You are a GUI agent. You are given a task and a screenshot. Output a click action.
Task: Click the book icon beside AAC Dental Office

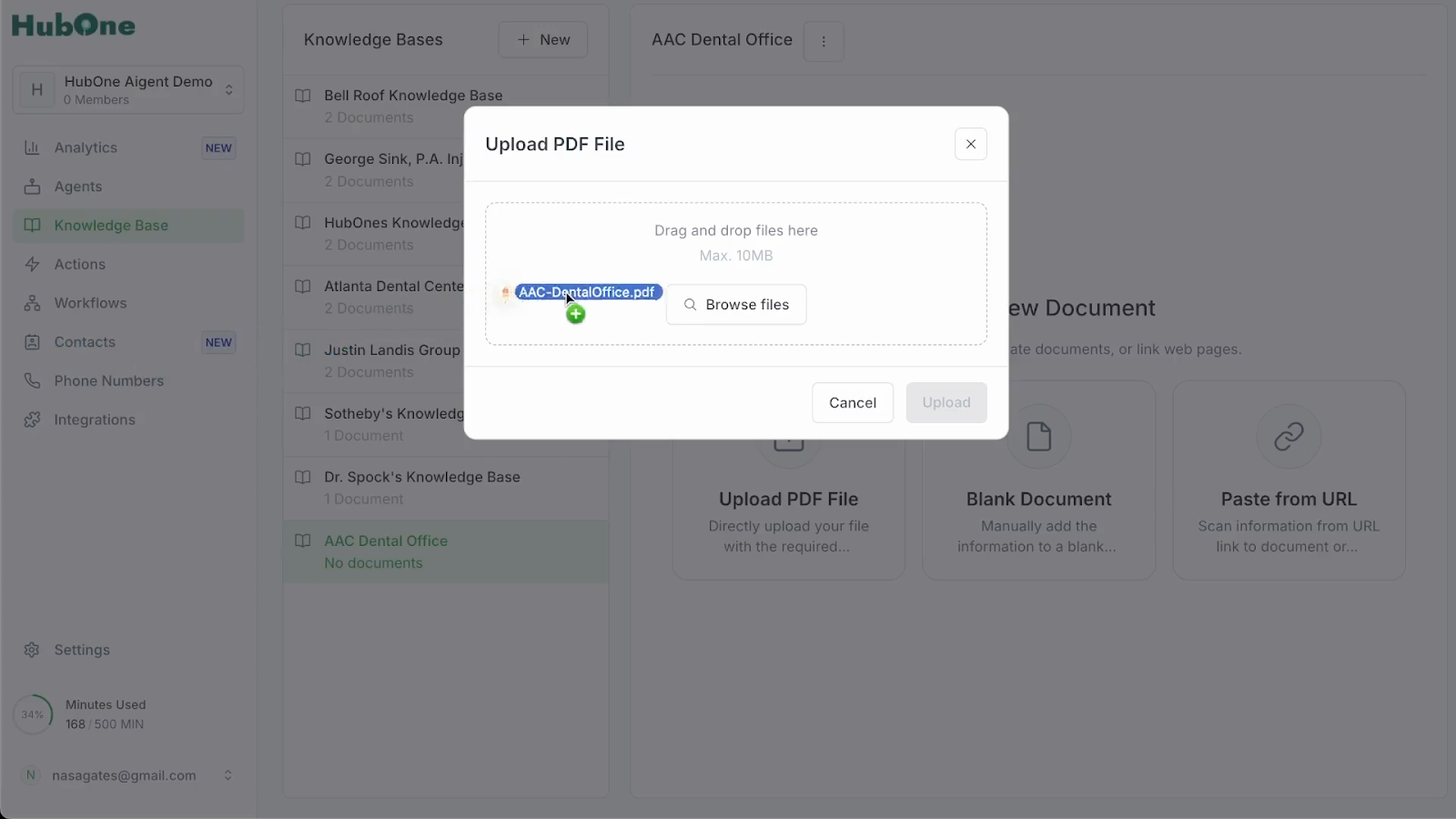(303, 541)
